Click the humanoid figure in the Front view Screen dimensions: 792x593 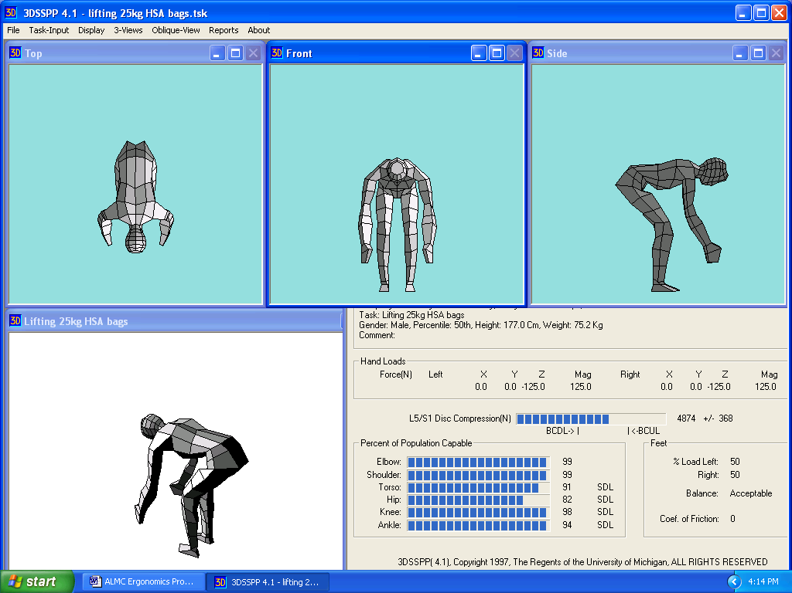[x=398, y=225]
